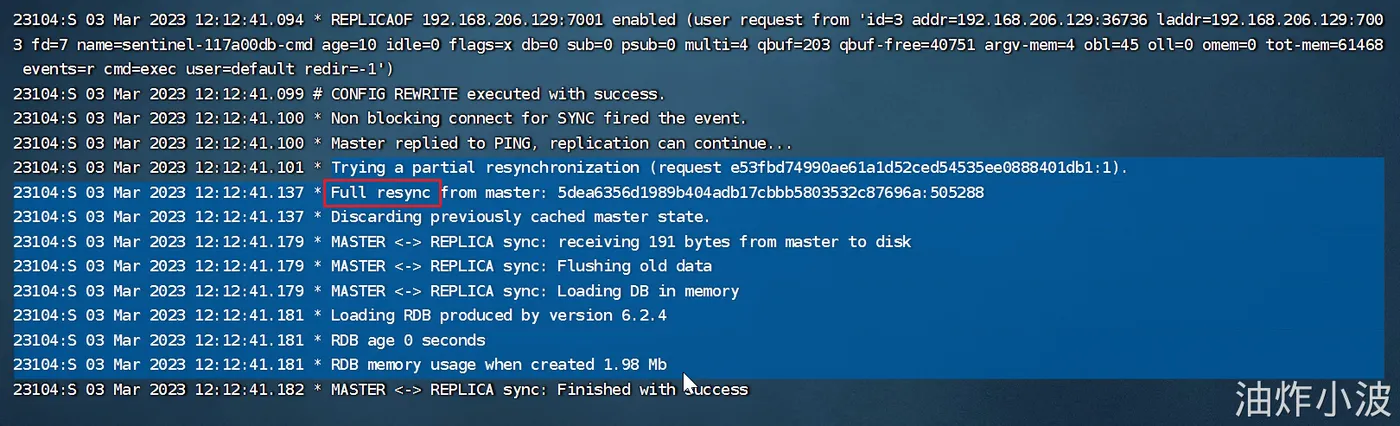The image size is (1400, 426).
Task: Click the 油炸小波 watermark
Action: point(1313,399)
